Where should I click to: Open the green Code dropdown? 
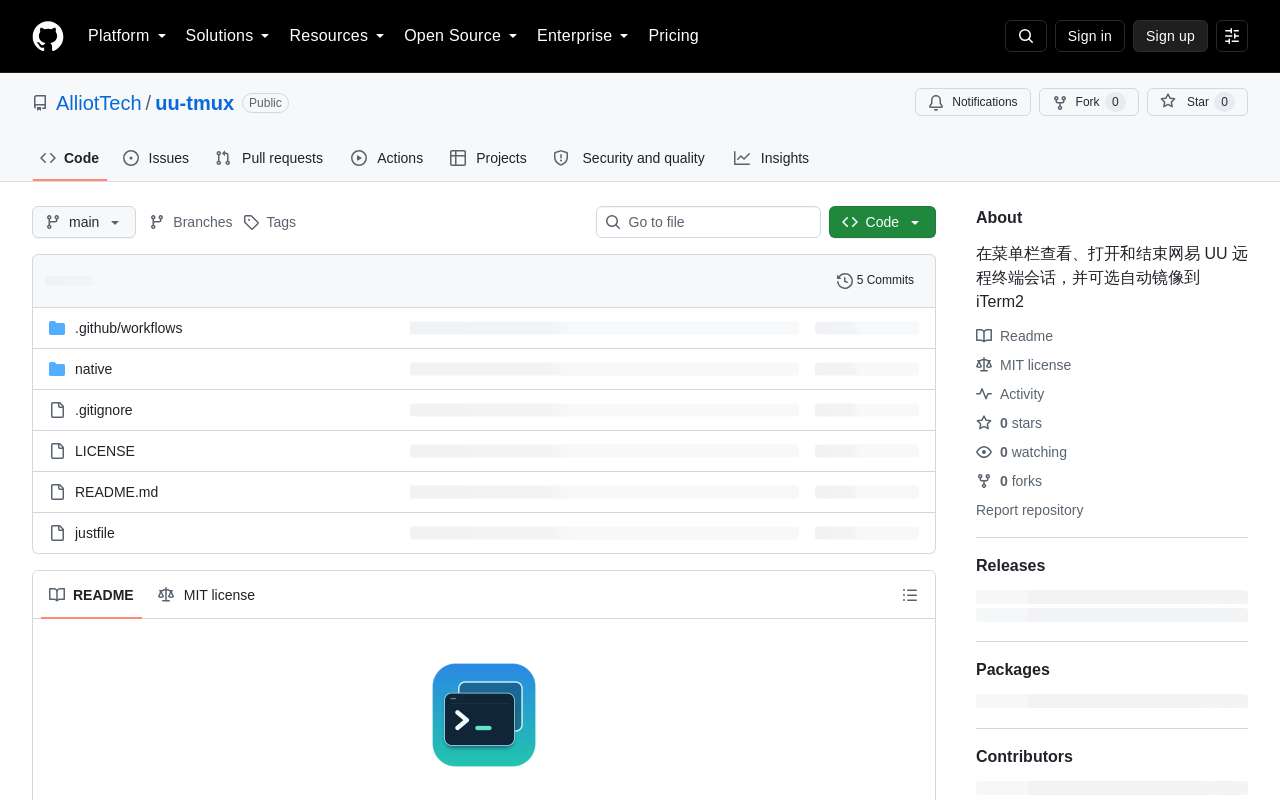click(x=882, y=222)
